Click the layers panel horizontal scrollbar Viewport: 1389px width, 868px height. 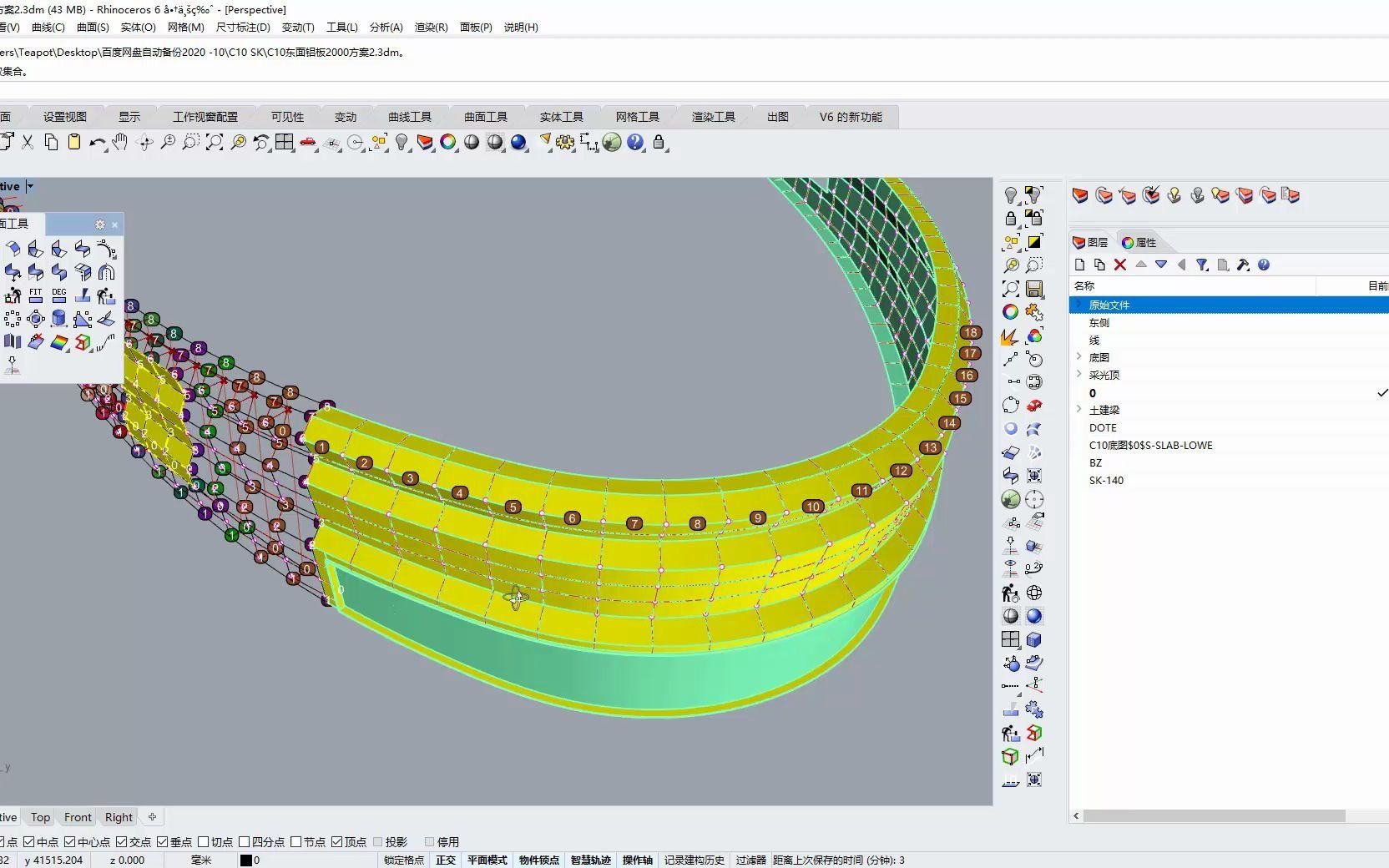(1215, 816)
